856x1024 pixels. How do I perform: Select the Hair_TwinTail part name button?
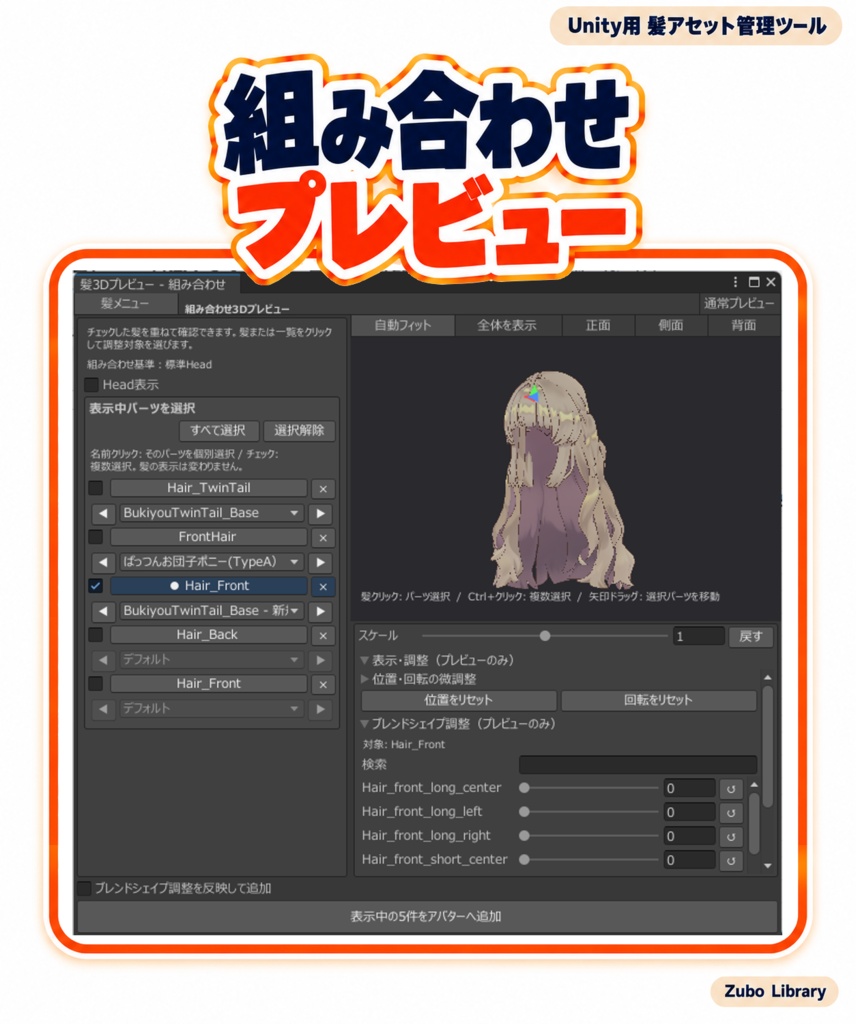(209, 488)
